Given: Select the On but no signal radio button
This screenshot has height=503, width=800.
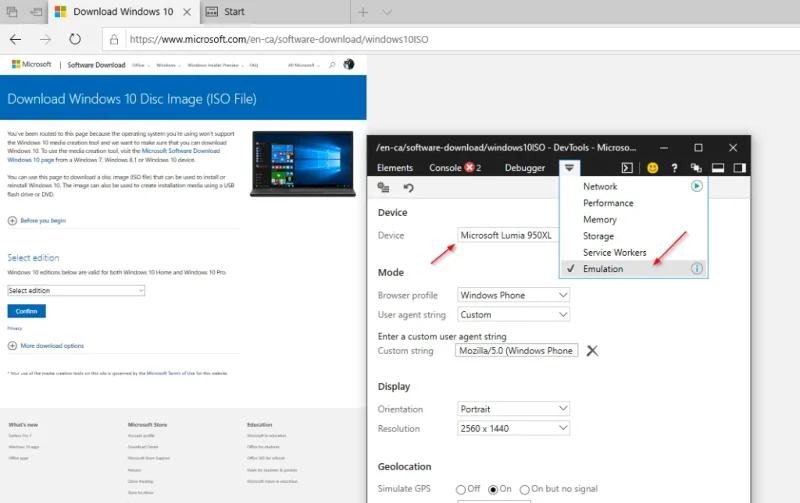Looking at the screenshot, I should point(524,490).
